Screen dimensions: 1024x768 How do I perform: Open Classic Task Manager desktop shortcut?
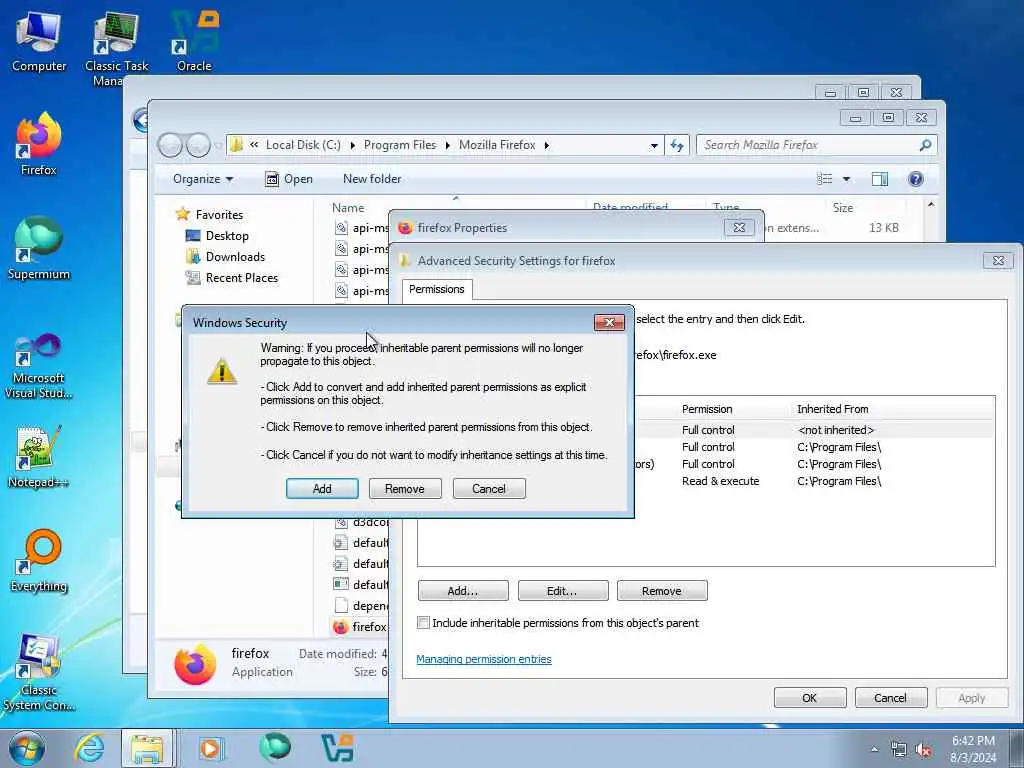pyautogui.click(x=116, y=47)
